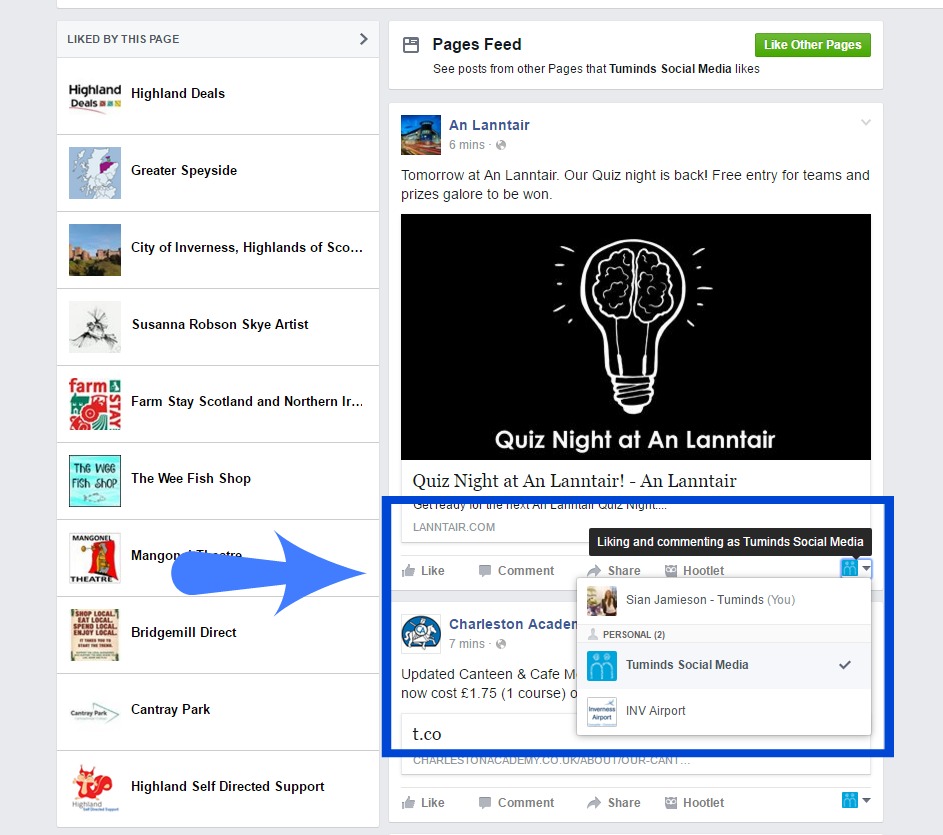Open the Farm Stay Scotland and Northern Ireland page

[247, 402]
